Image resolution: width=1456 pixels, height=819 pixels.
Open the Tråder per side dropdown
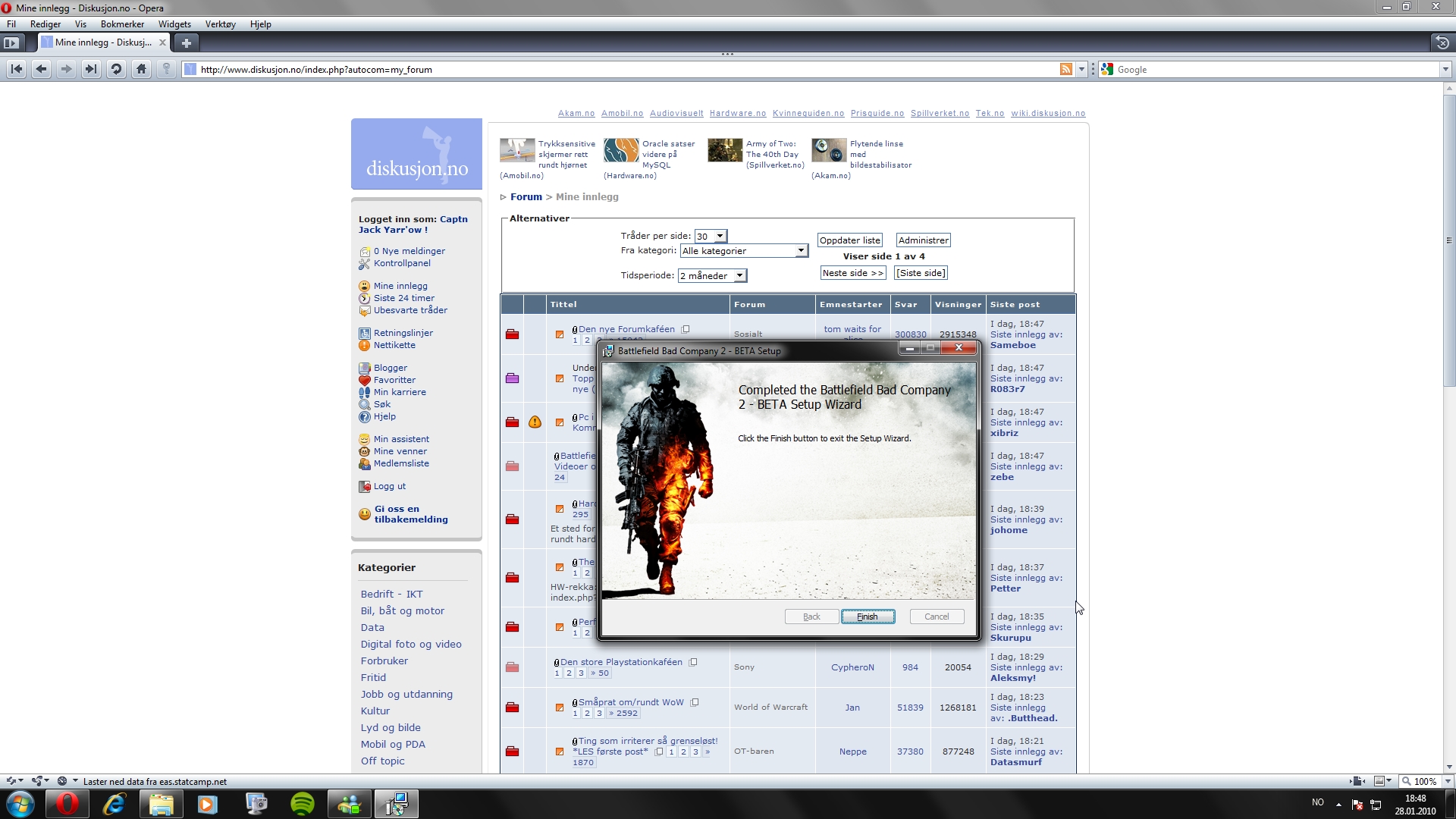coord(711,236)
